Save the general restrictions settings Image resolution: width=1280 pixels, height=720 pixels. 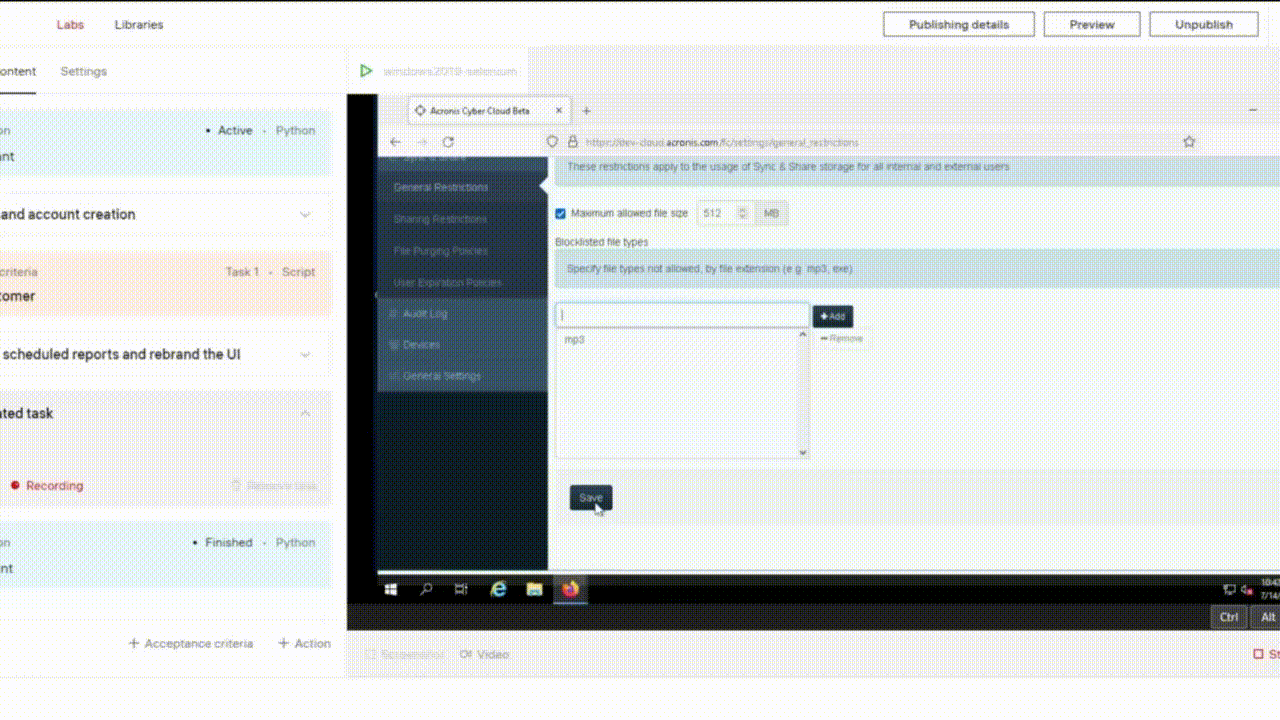coord(590,497)
